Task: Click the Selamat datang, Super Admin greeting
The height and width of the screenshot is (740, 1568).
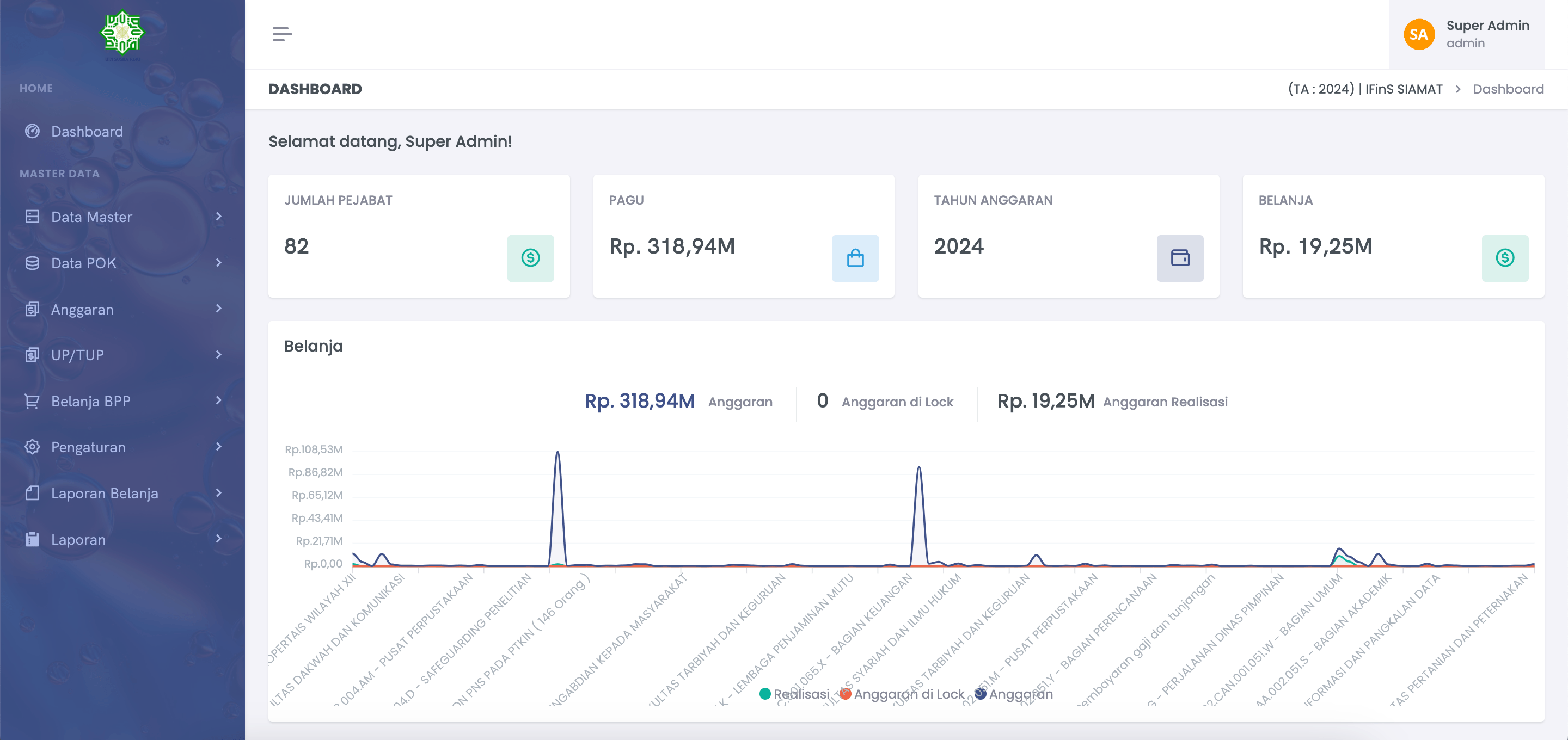Action: point(390,141)
